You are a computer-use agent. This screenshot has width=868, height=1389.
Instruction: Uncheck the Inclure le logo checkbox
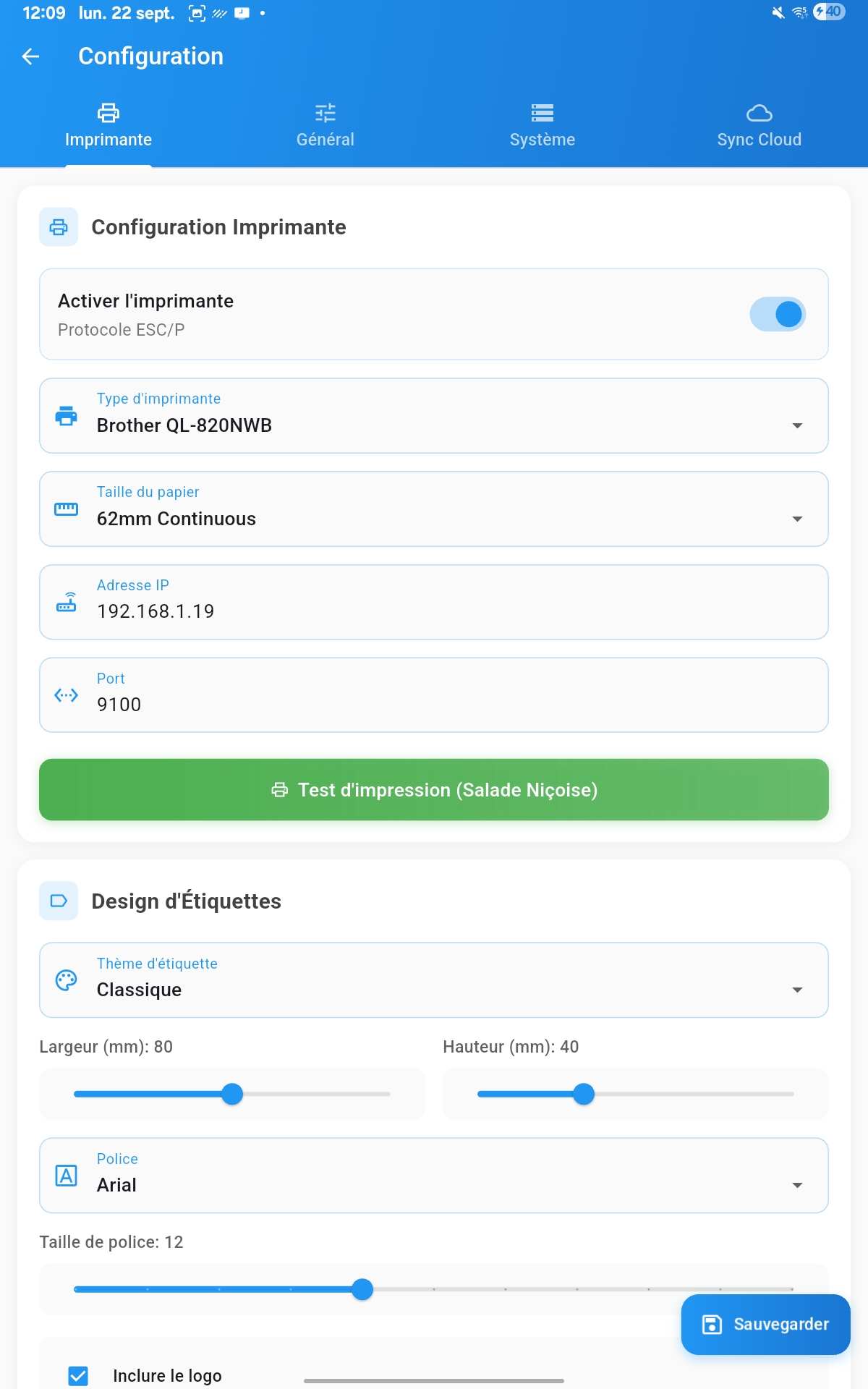click(x=80, y=1375)
